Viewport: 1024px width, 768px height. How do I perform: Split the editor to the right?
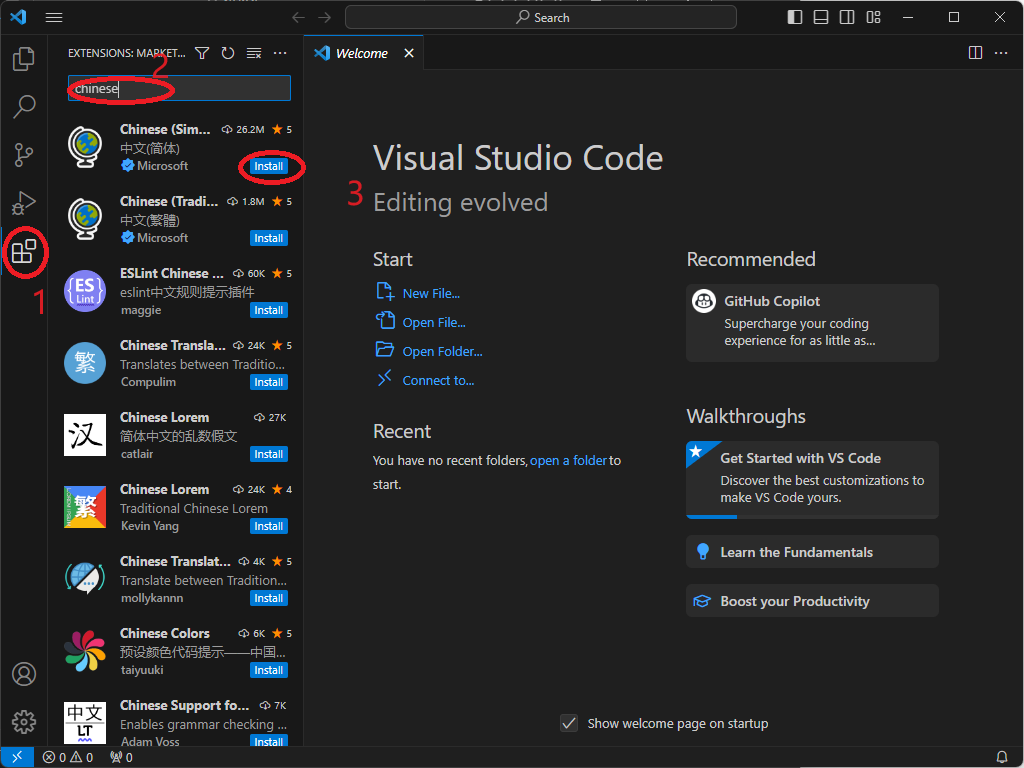pos(975,53)
